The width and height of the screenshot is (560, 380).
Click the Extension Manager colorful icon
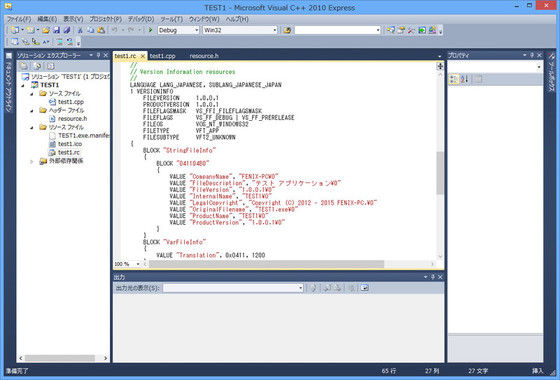[432, 30]
